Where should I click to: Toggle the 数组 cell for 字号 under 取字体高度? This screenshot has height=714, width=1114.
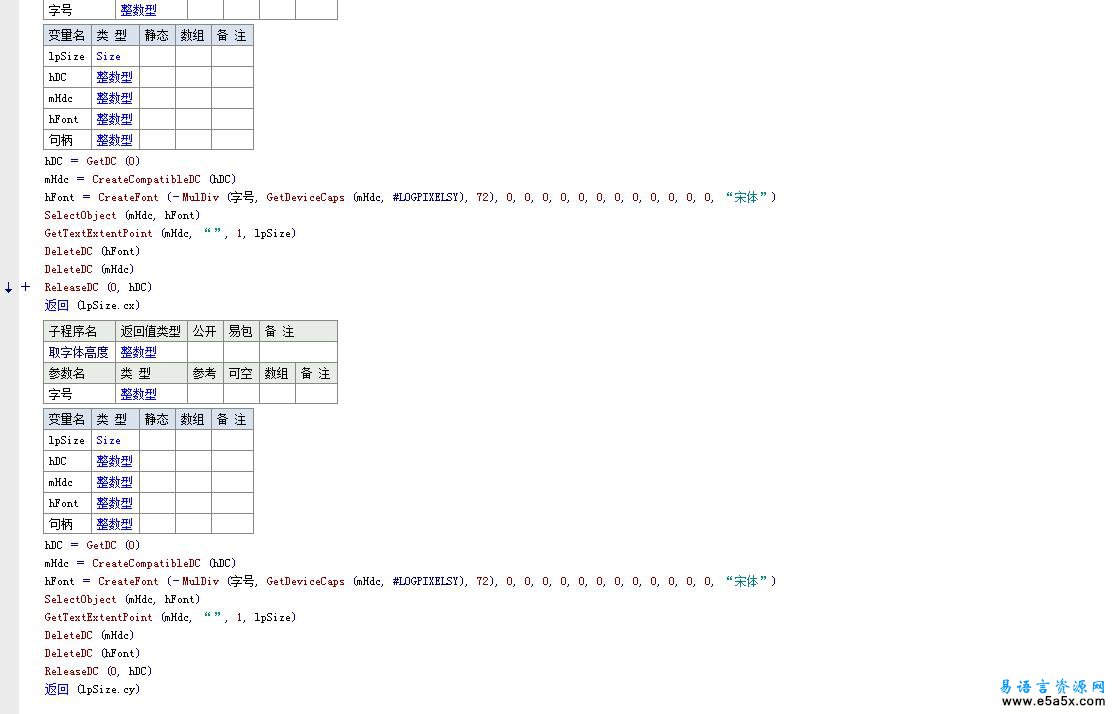coord(277,394)
